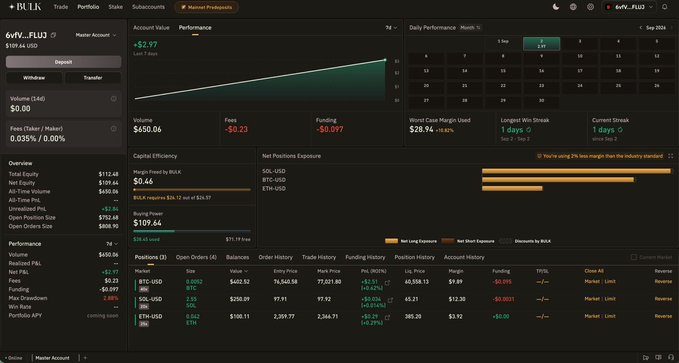Open the Order History tab
679x363 pixels.
pyautogui.click(x=275, y=257)
